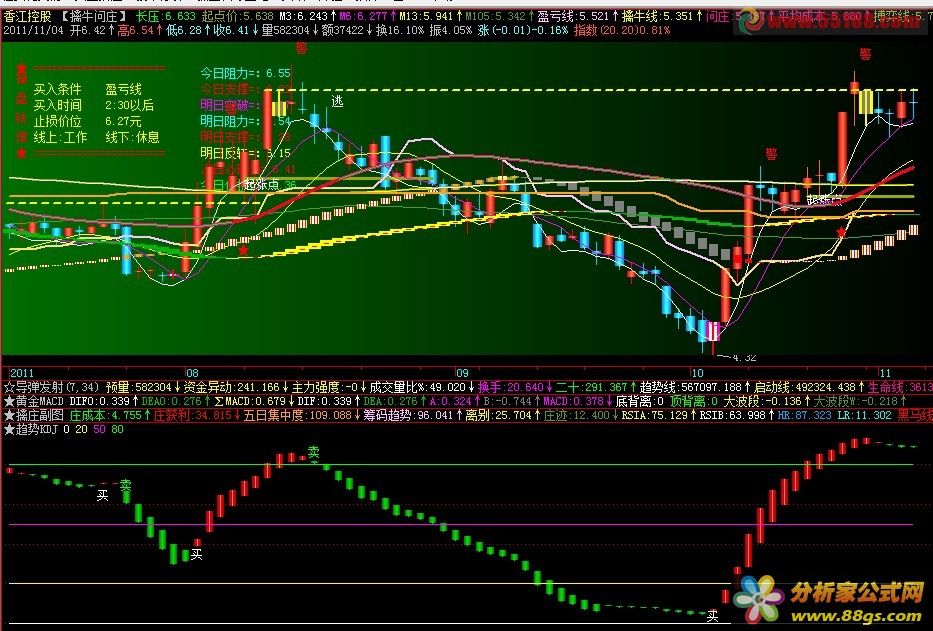Viewport: 933px width, 631px height.
Task: Click the 筹码趋势:96.041 value
Action: pos(408,415)
